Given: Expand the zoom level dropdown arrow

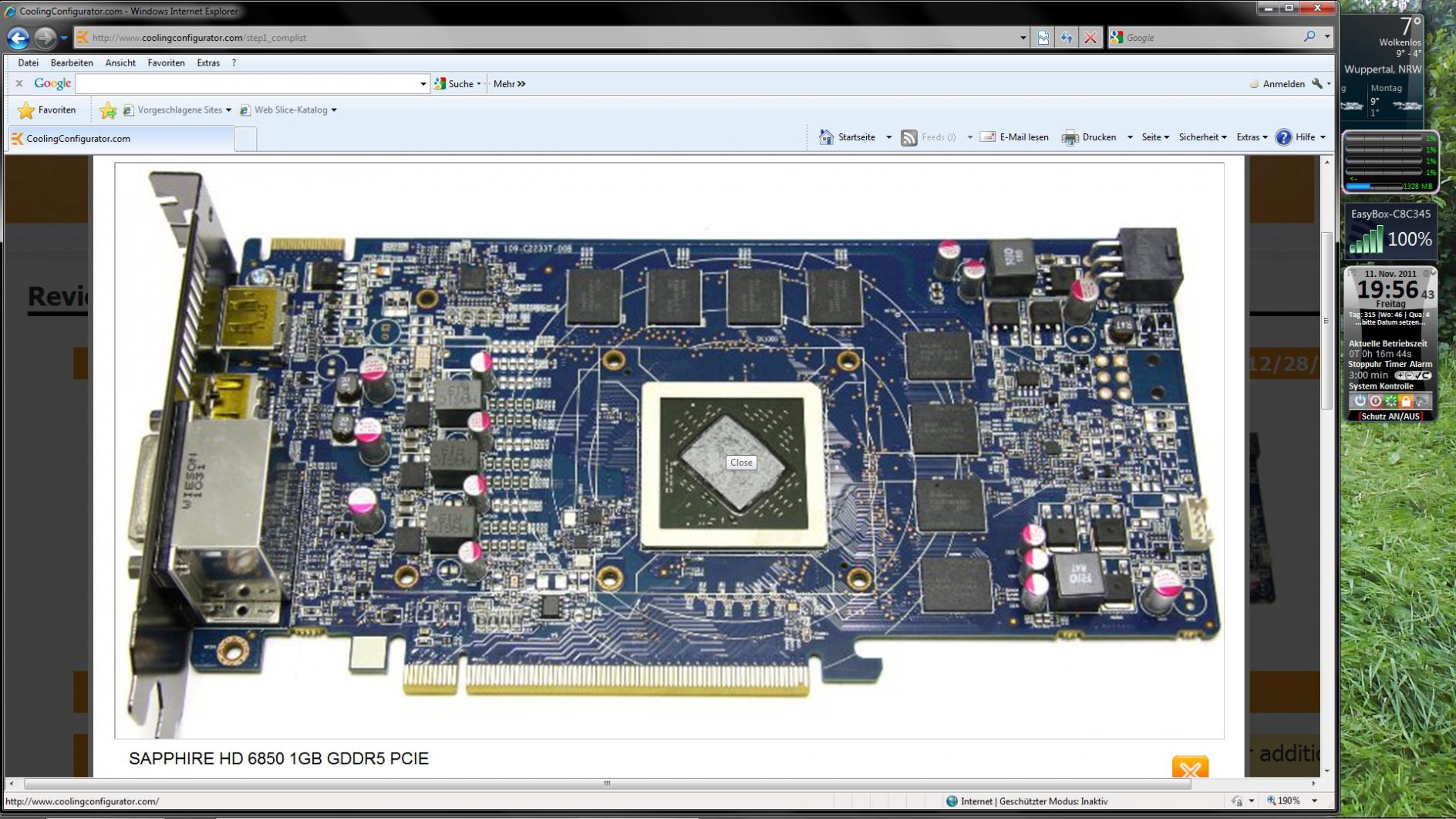Looking at the screenshot, I should [x=1314, y=801].
